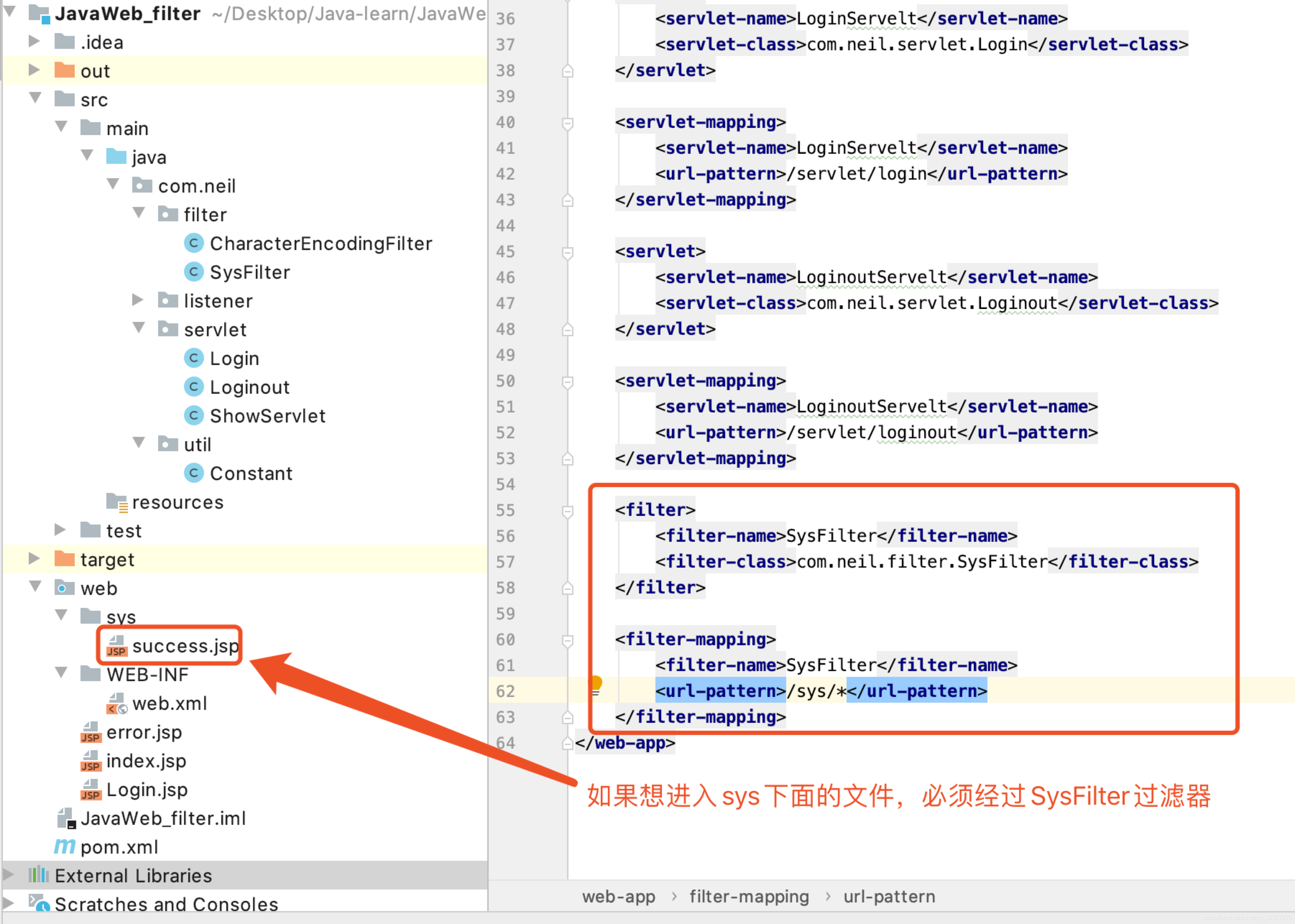Collapse the filter package
The height and width of the screenshot is (924, 1295).
click(138, 212)
